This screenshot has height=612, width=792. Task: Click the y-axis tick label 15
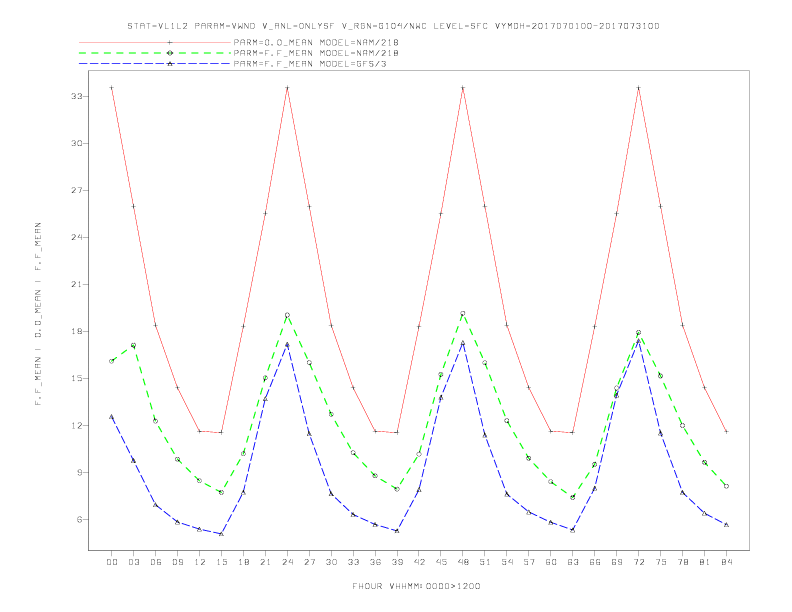click(x=77, y=378)
